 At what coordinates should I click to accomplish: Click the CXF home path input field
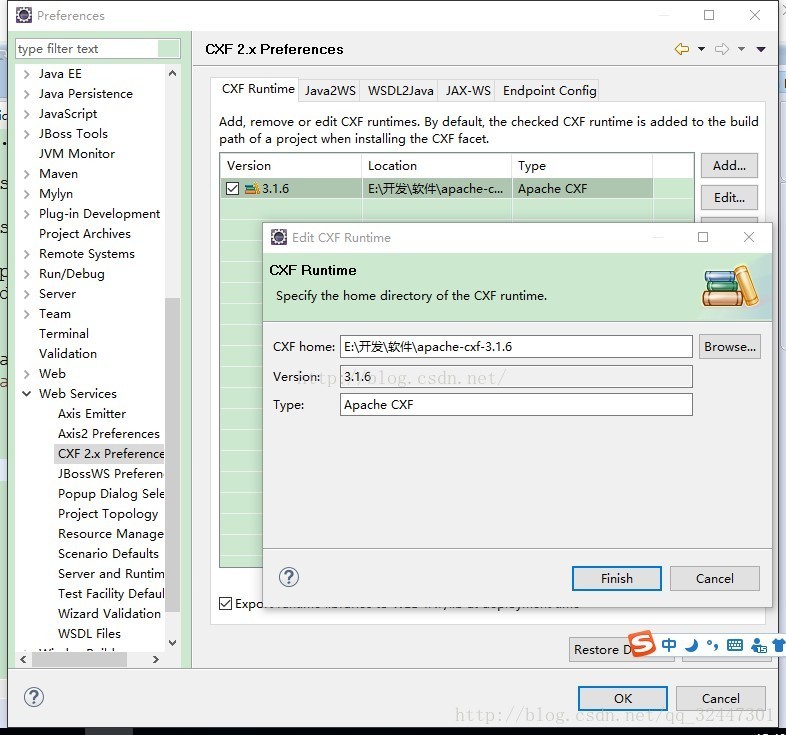tap(515, 347)
